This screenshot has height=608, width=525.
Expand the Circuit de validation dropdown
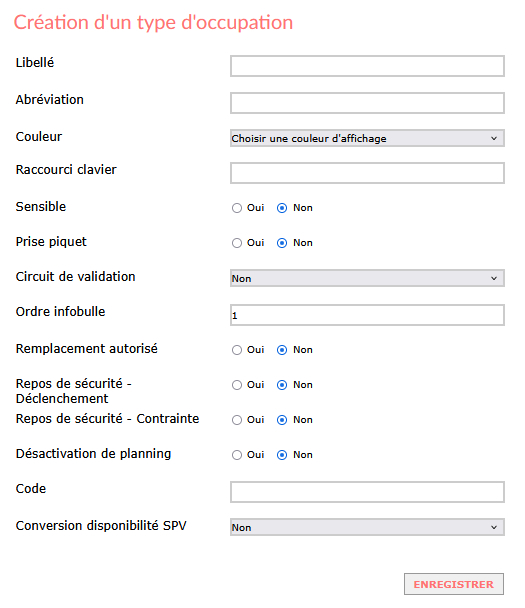point(367,278)
